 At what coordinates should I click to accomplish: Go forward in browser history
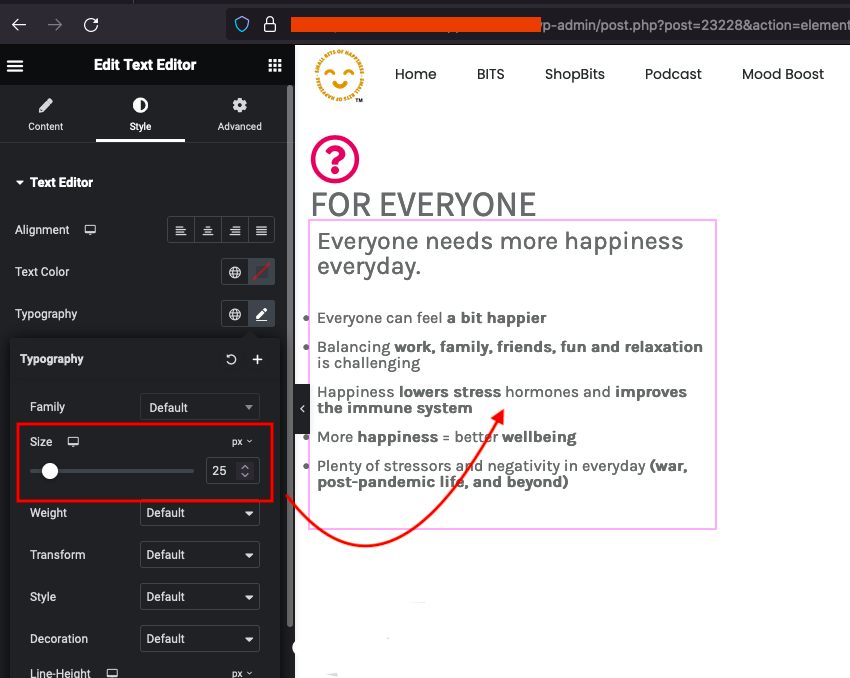coord(55,24)
